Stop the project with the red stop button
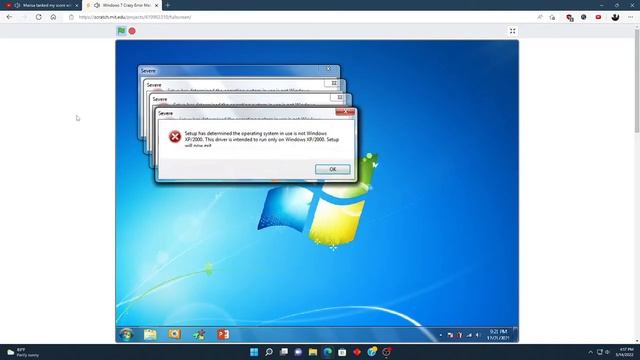This screenshot has height=360, width=640. (132, 31)
